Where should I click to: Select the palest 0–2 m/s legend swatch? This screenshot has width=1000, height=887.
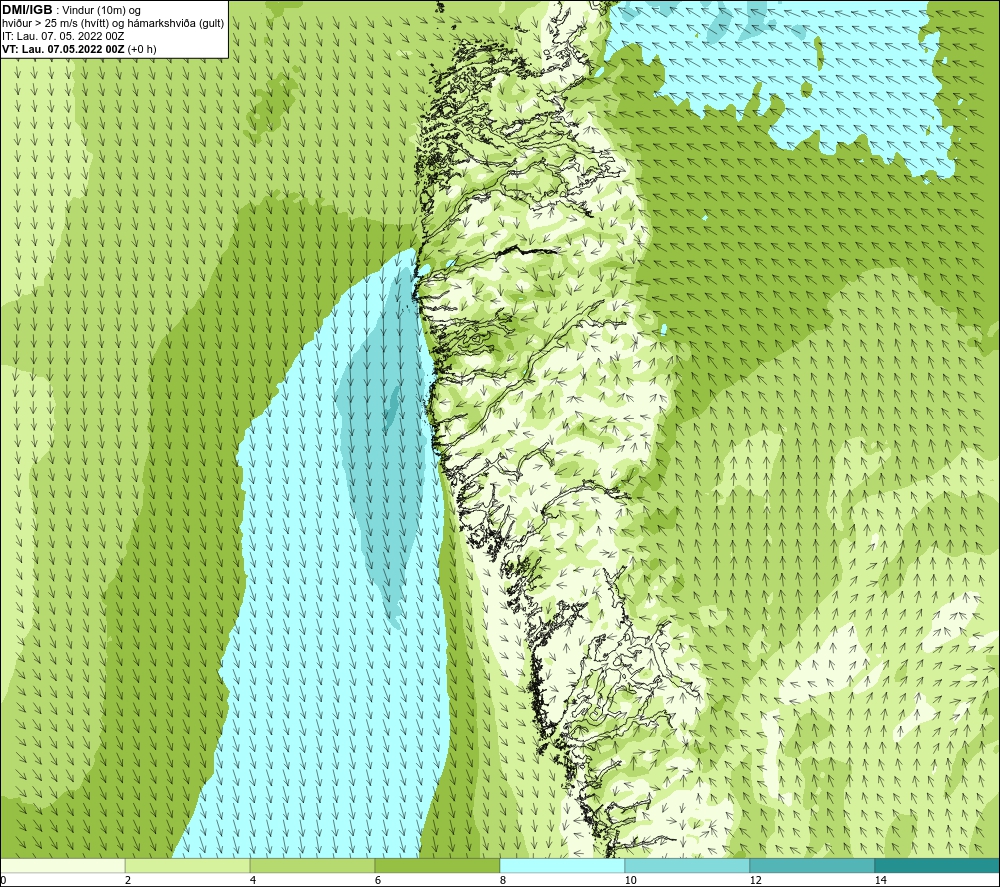[62, 865]
